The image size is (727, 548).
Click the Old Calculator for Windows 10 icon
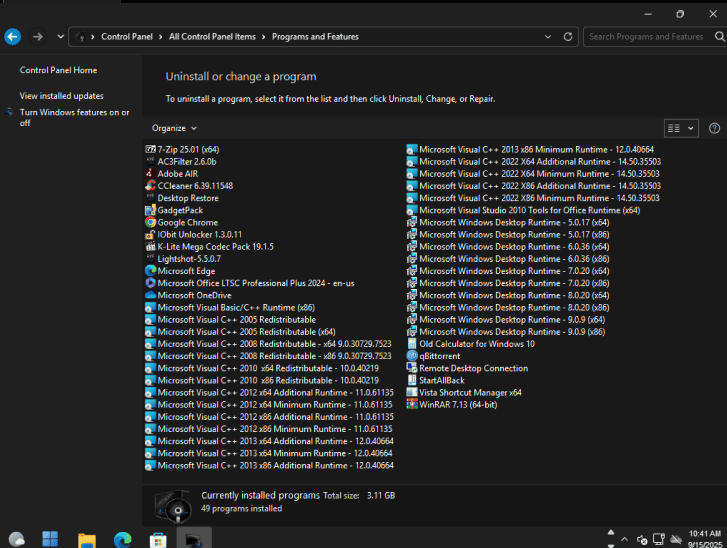pyautogui.click(x=412, y=344)
